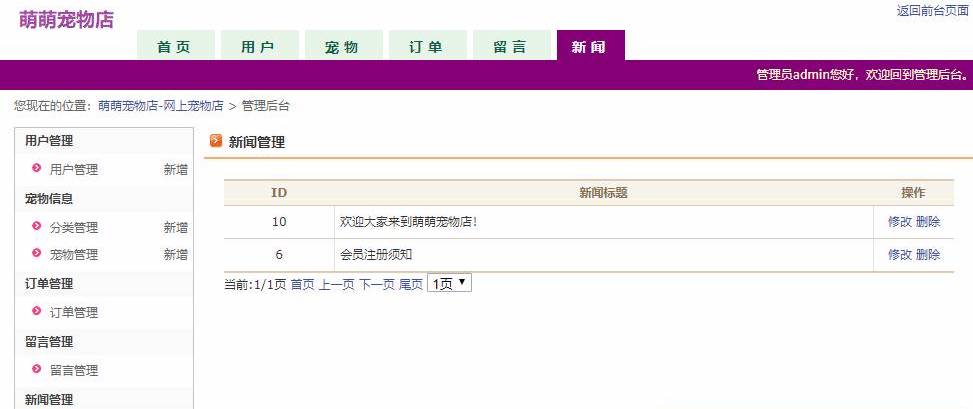Go to 首页 in pagination
The height and width of the screenshot is (409, 973).
[303, 284]
